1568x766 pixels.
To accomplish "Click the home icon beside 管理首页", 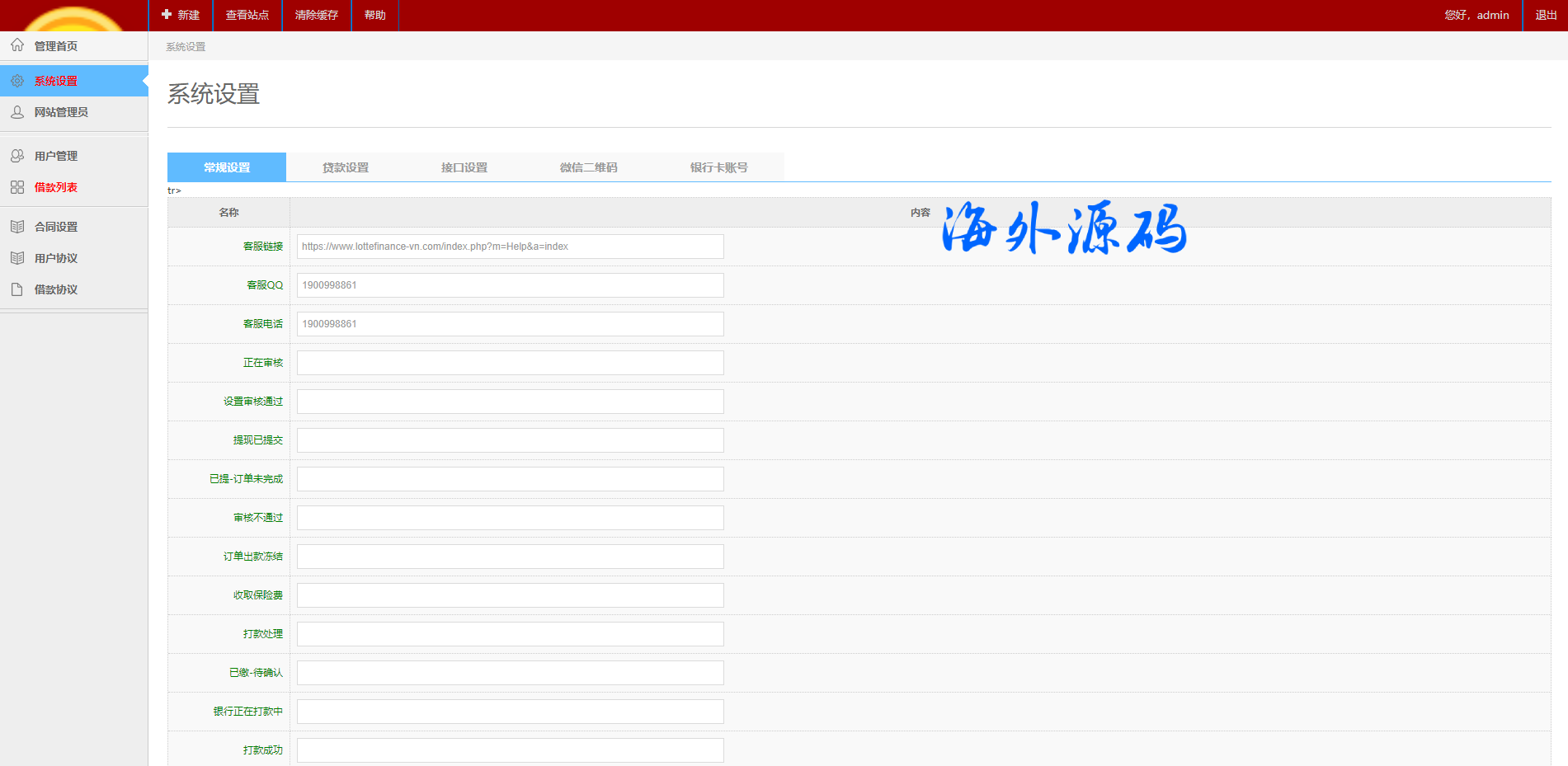I will pyautogui.click(x=17, y=45).
